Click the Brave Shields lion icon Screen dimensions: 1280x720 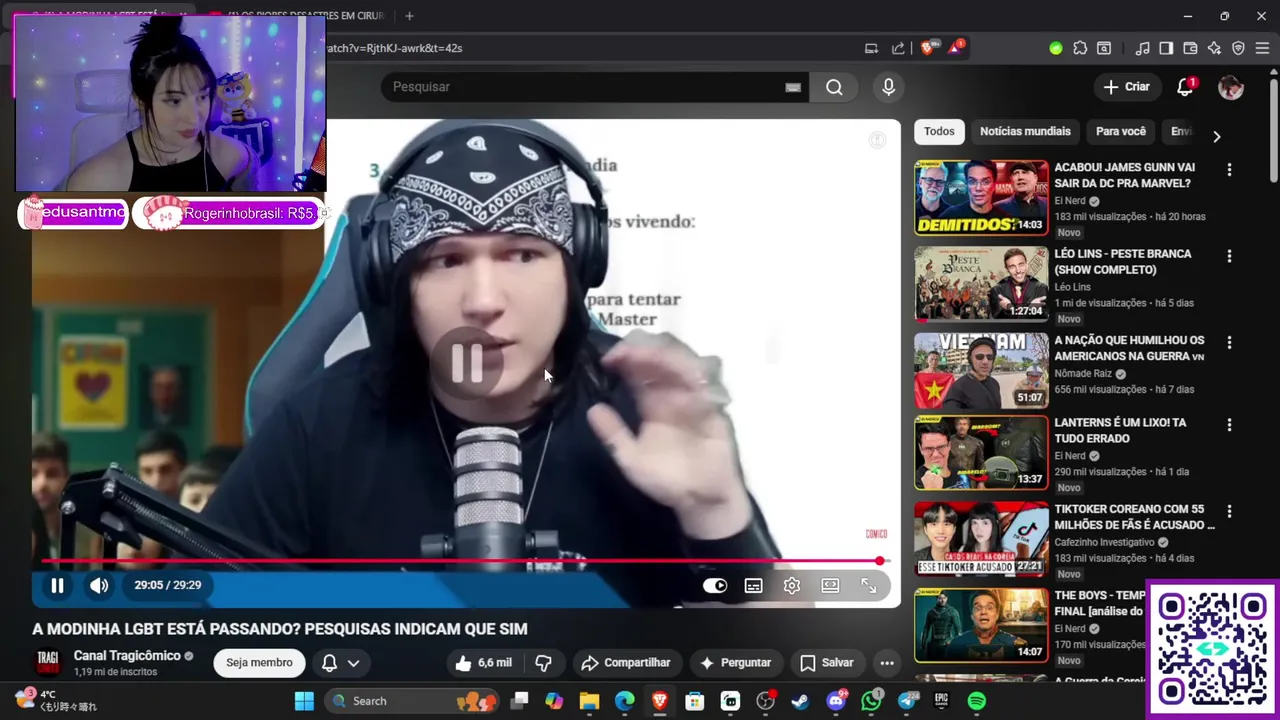(929, 48)
